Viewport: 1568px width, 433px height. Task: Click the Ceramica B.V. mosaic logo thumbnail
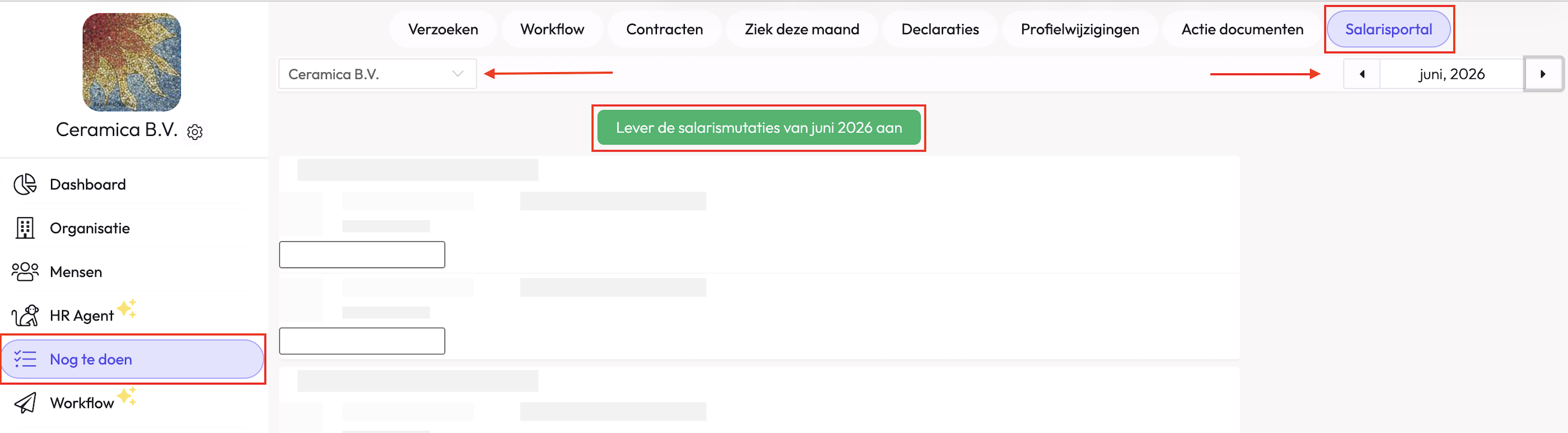point(132,62)
